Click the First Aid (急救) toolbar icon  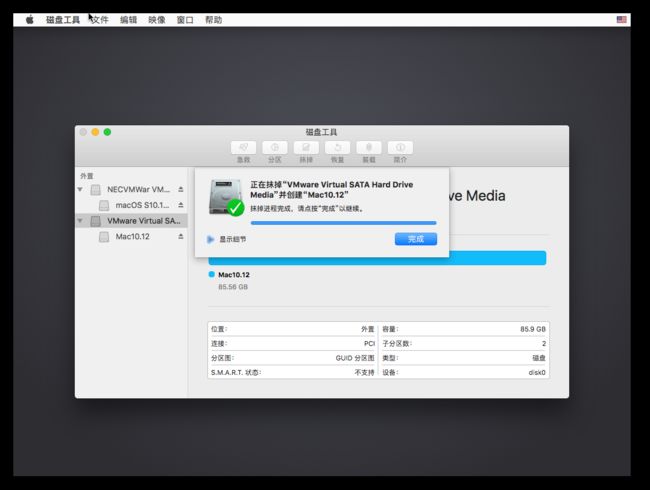[243, 147]
